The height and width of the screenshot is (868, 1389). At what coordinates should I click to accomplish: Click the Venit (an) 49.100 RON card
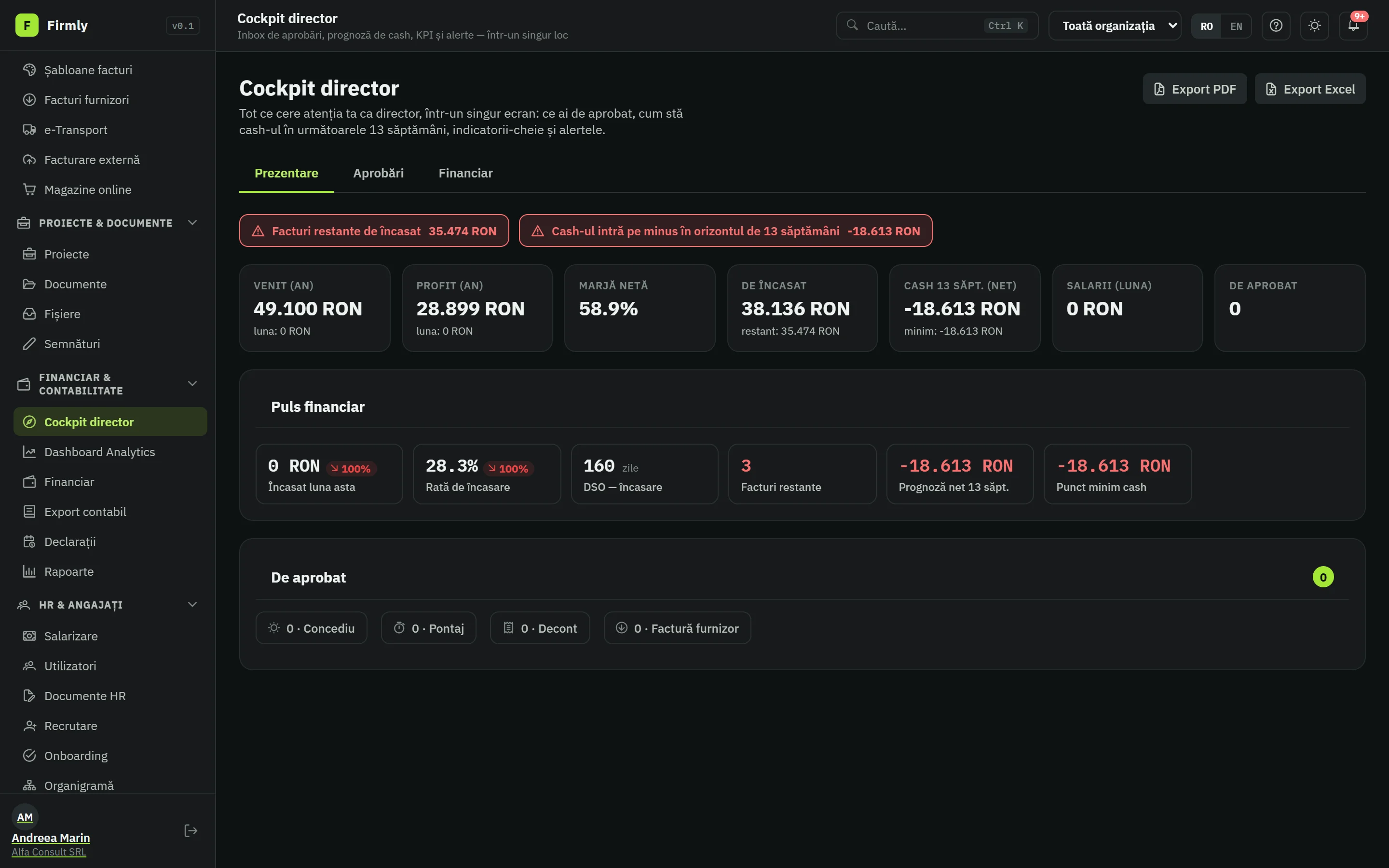(314, 308)
